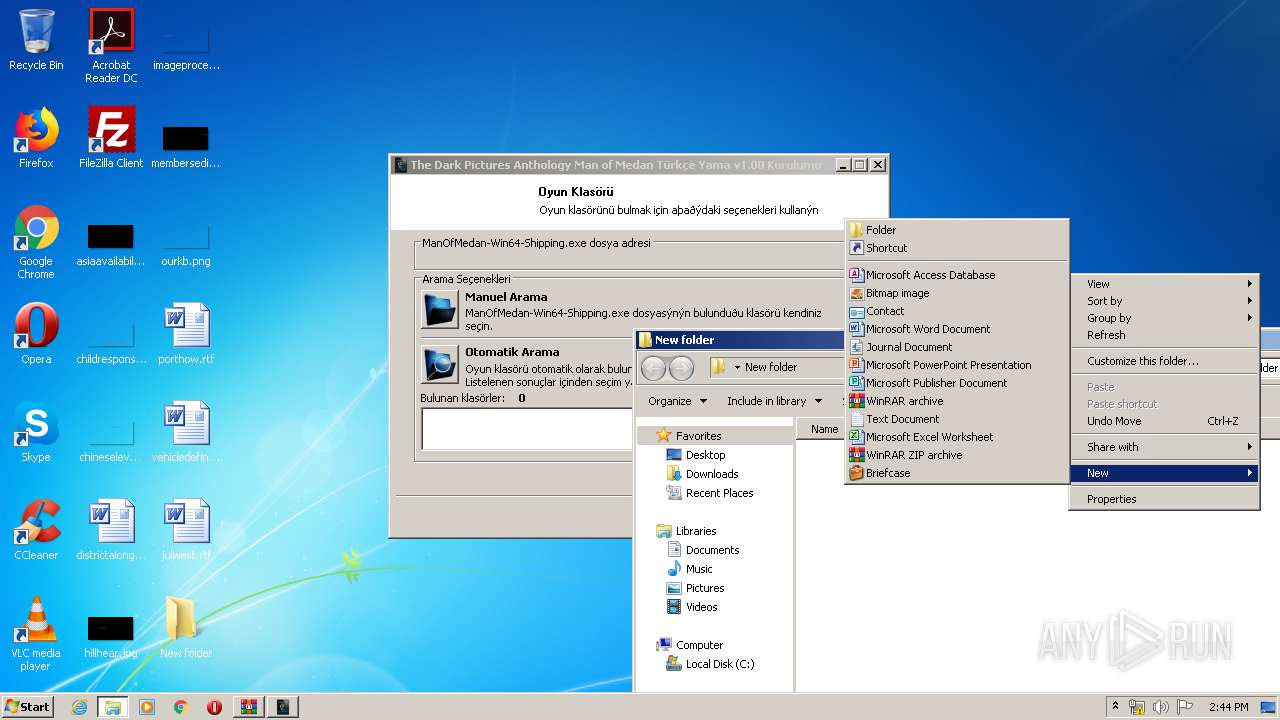This screenshot has height=720, width=1280.
Task: Open Recent Places in navigation pane
Action: click(719, 493)
